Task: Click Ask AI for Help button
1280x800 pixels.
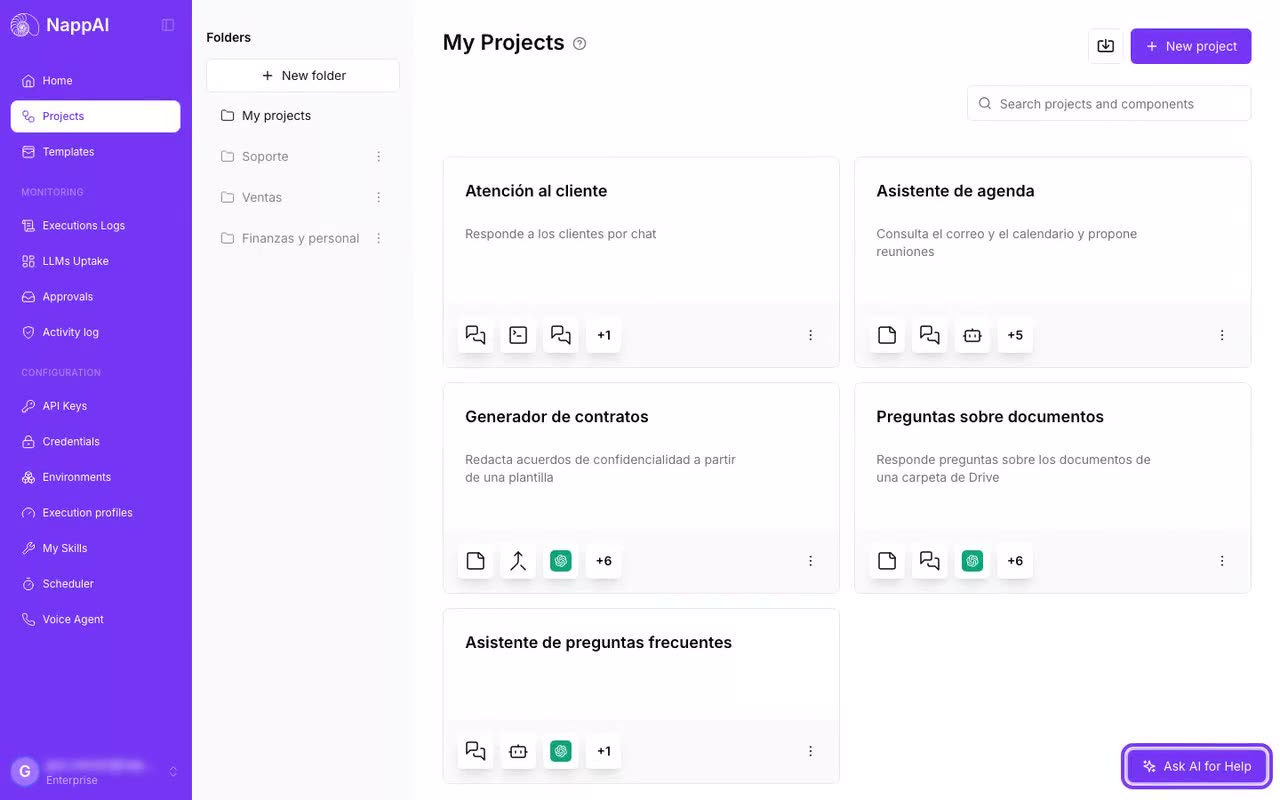Action: coord(1197,767)
